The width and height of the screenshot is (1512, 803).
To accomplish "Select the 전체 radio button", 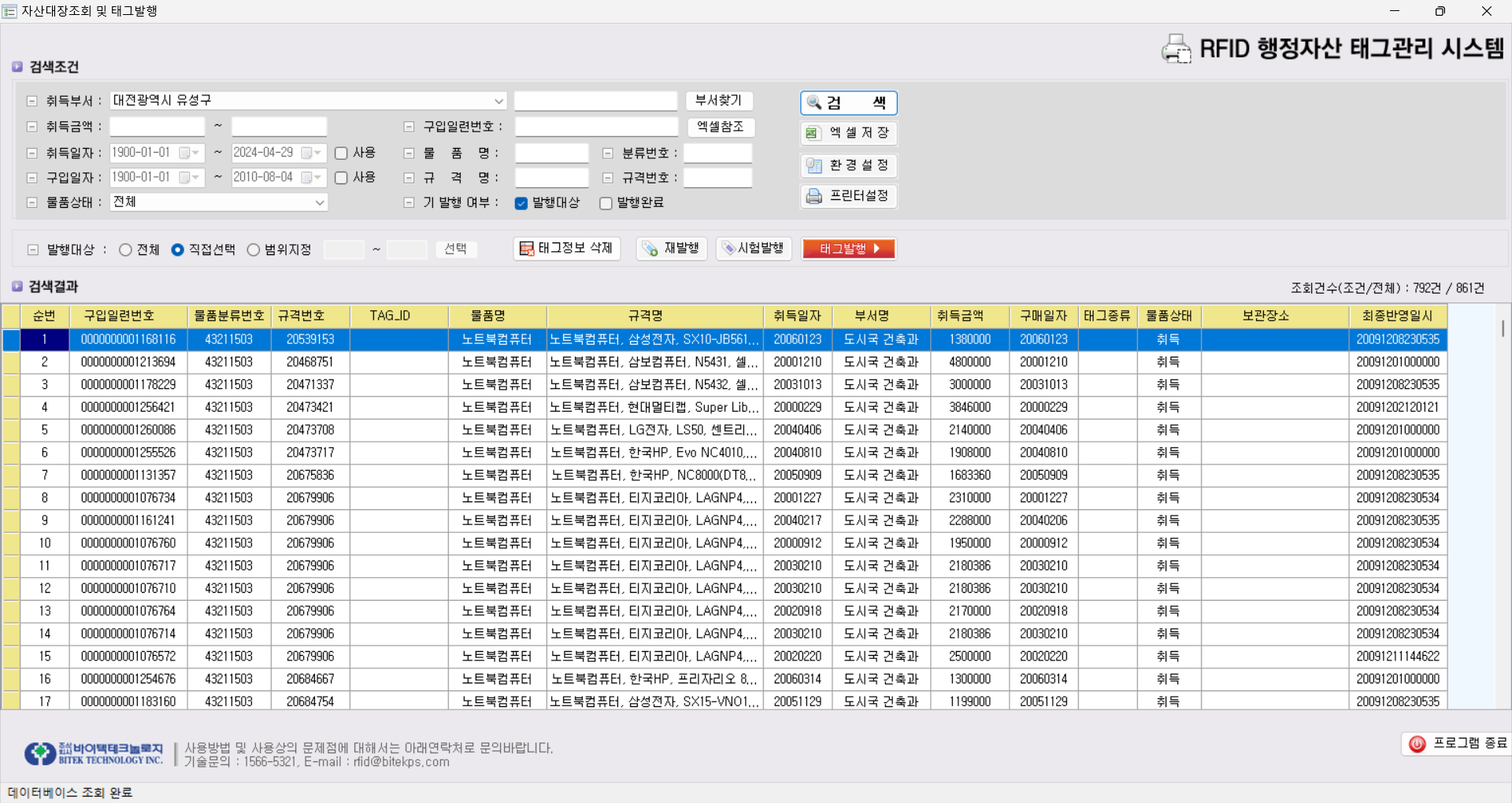I will pos(125,250).
